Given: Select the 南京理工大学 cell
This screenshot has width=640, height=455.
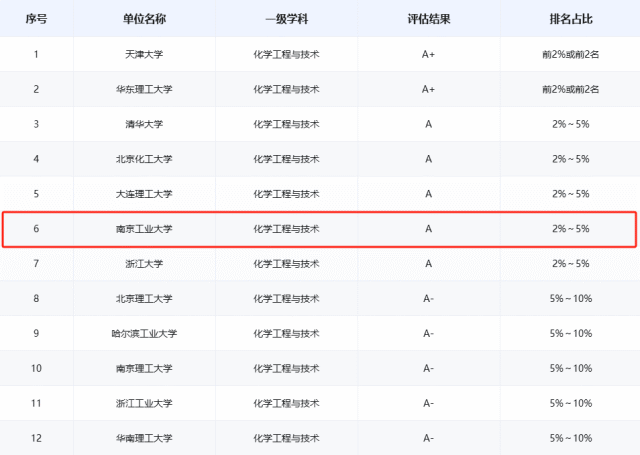Looking at the screenshot, I should 144,368.
